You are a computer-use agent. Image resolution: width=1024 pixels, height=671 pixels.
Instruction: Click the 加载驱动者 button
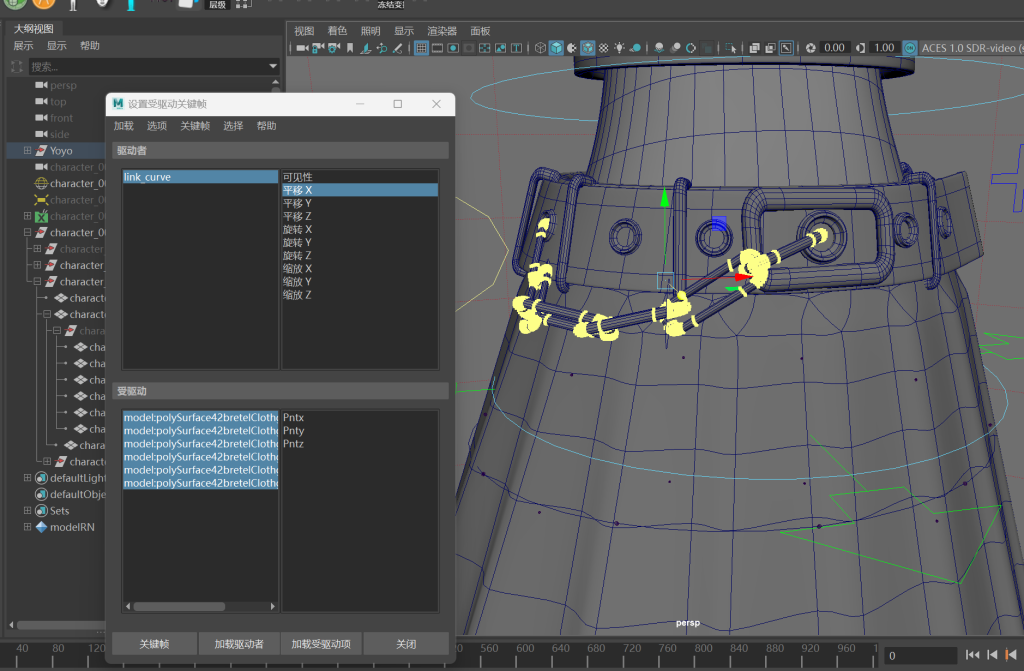(239, 644)
